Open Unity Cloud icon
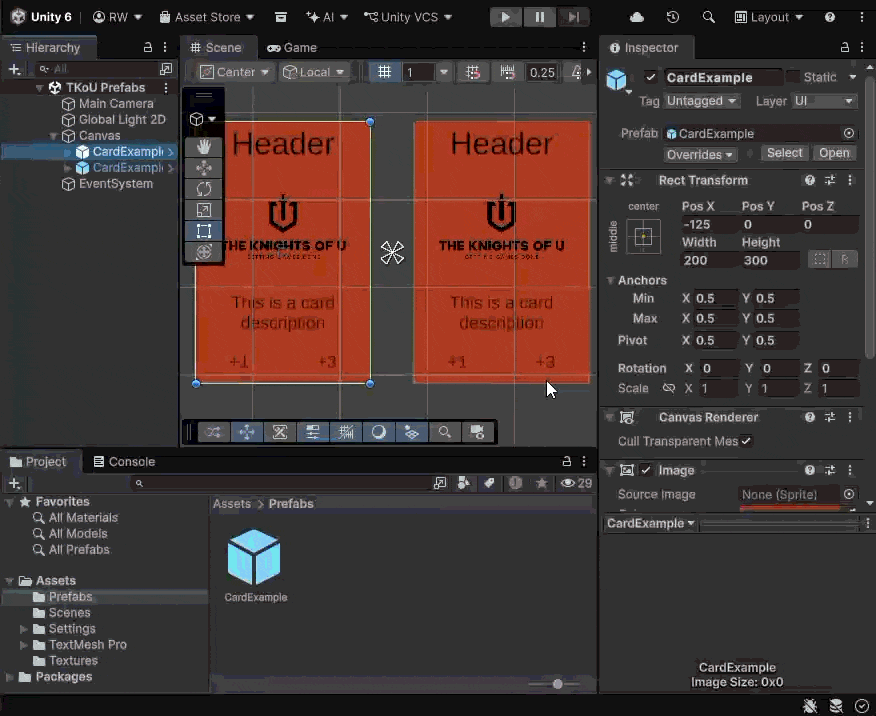876x716 pixels. (637, 17)
